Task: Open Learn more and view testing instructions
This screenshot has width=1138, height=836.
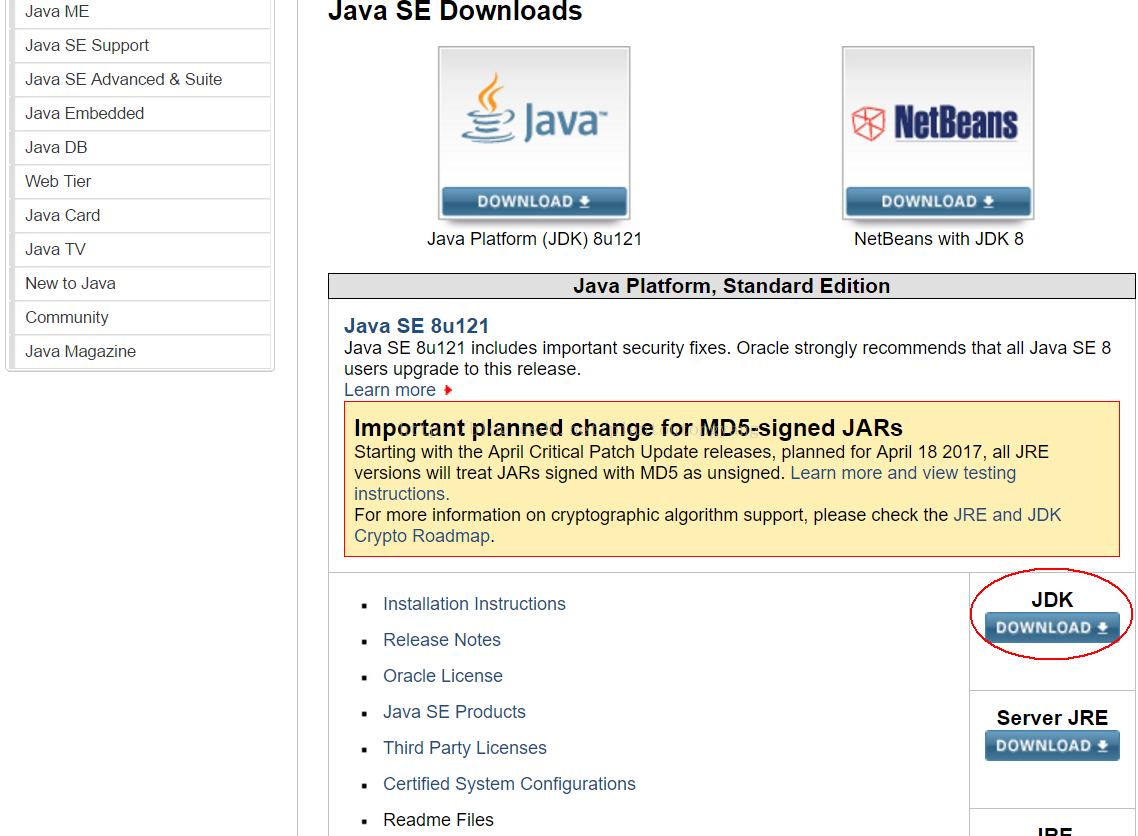Action: click(903, 473)
